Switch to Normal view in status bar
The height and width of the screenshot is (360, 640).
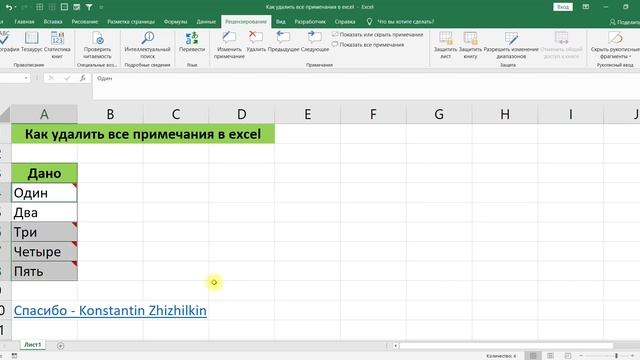click(533, 356)
